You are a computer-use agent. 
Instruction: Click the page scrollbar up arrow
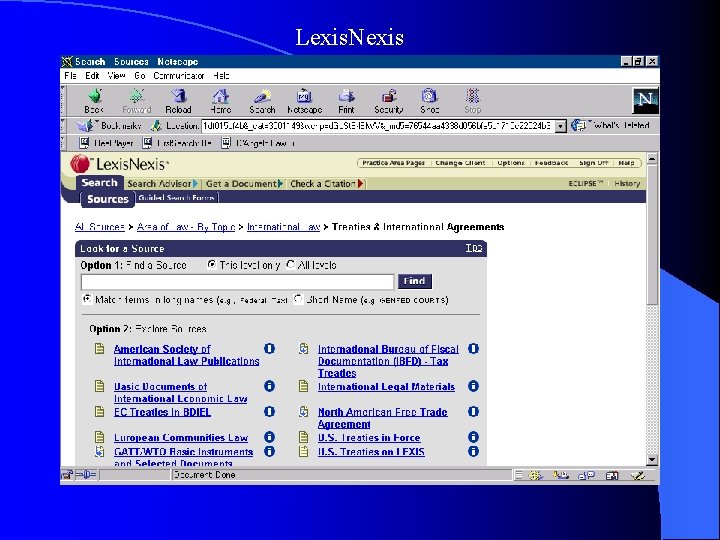[x=652, y=159]
